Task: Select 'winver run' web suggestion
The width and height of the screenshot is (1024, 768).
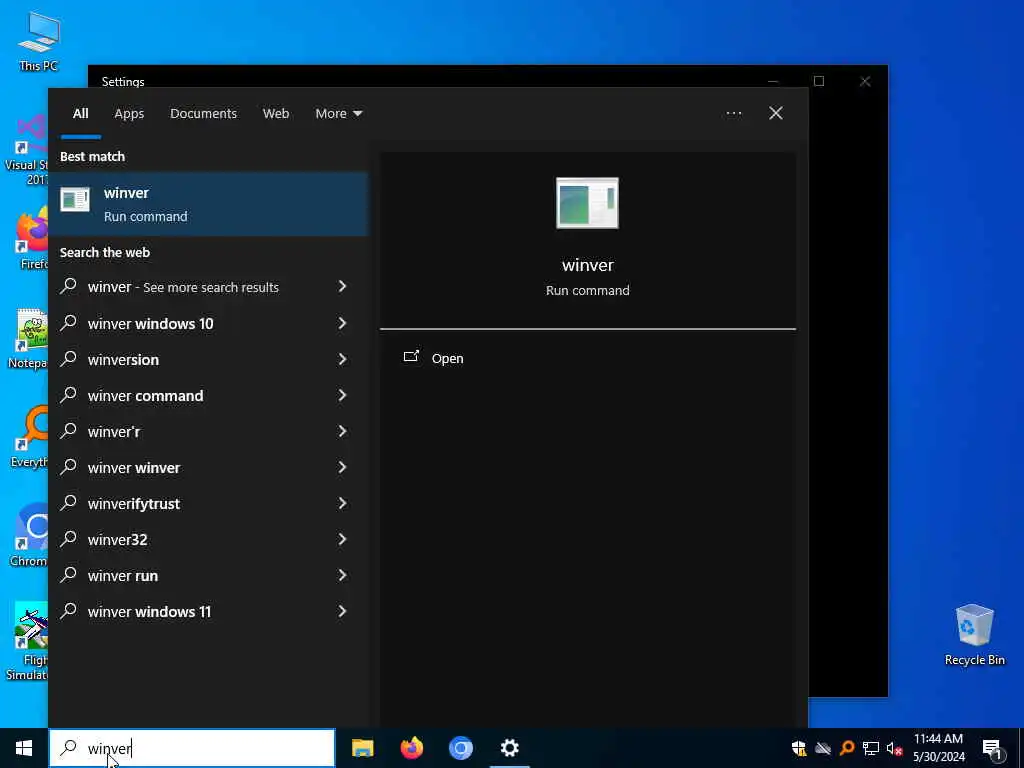Action: (x=122, y=576)
